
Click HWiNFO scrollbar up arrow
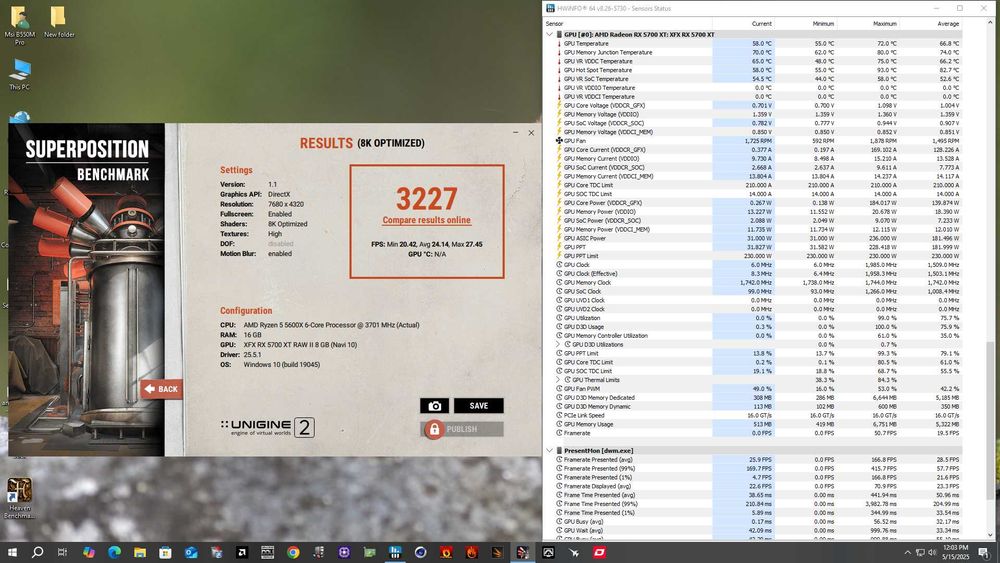pos(990,23)
